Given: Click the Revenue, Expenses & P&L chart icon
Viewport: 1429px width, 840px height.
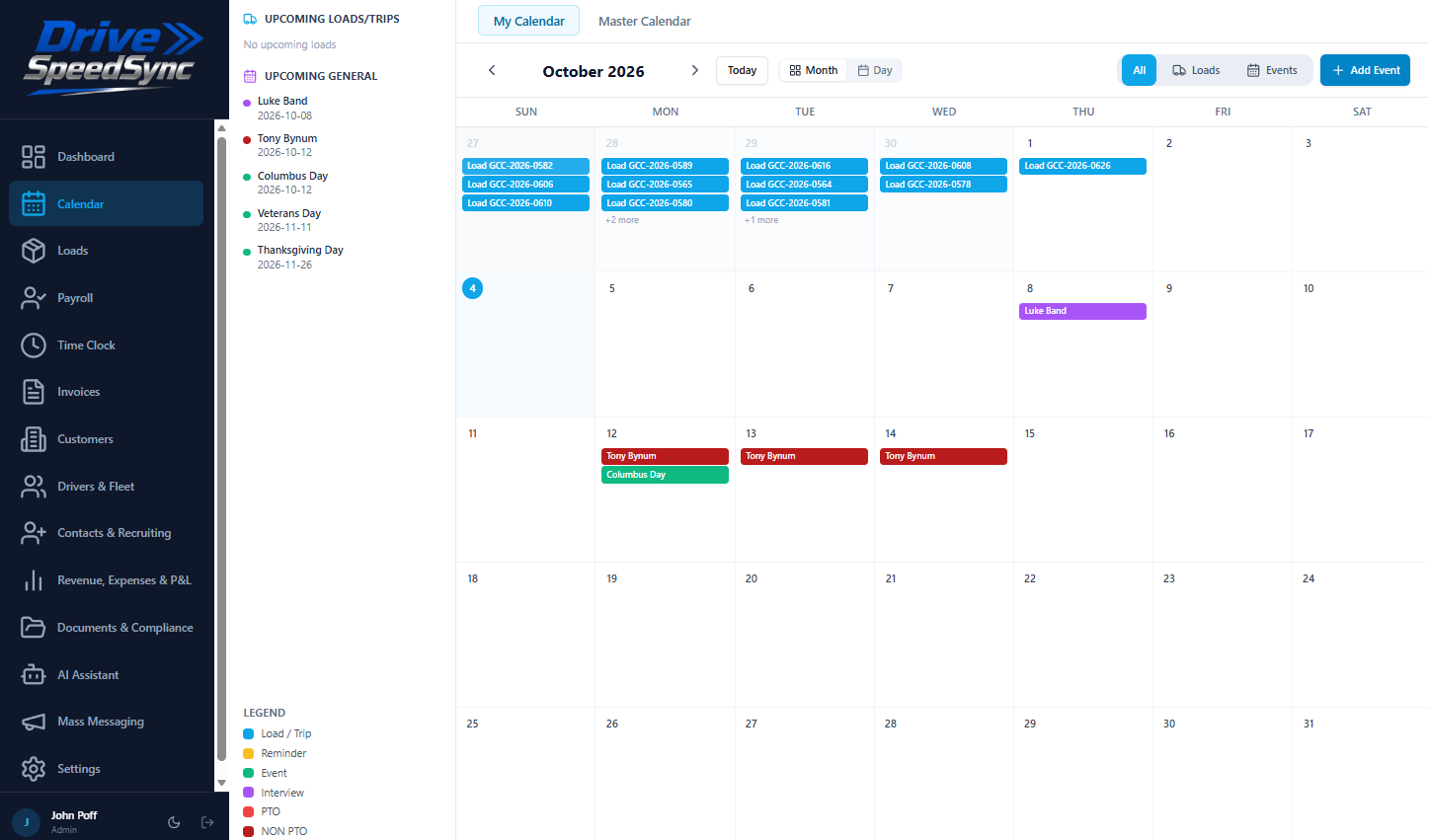Looking at the screenshot, I should (x=34, y=580).
